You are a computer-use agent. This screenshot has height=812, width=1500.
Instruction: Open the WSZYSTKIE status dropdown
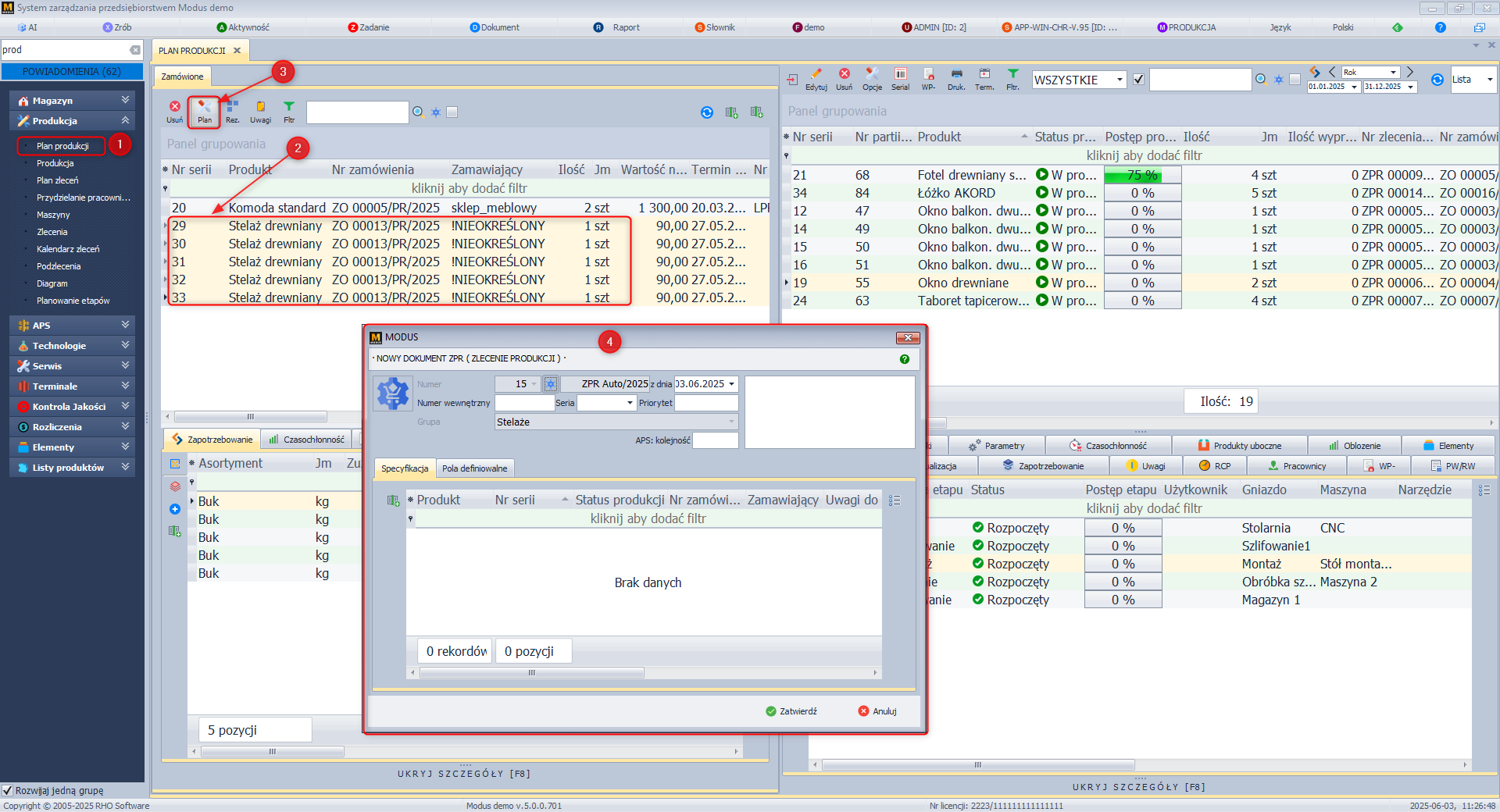coord(1120,80)
